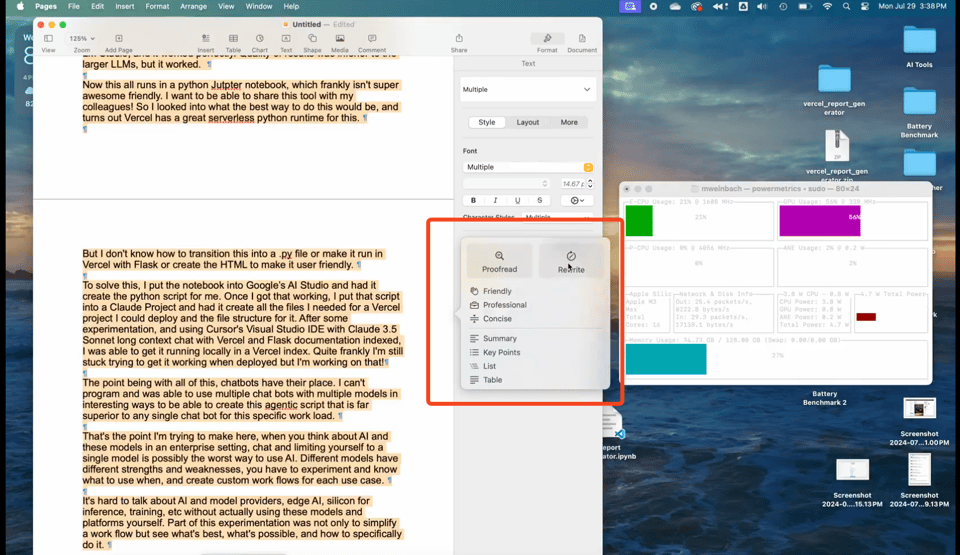Screen dimensions: 960x555
Task: Click the Shape toolbar icon
Action: [x=312, y=40]
